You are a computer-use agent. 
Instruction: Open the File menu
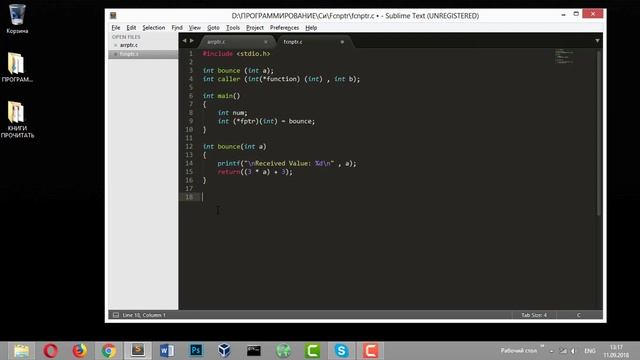tap(116, 28)
